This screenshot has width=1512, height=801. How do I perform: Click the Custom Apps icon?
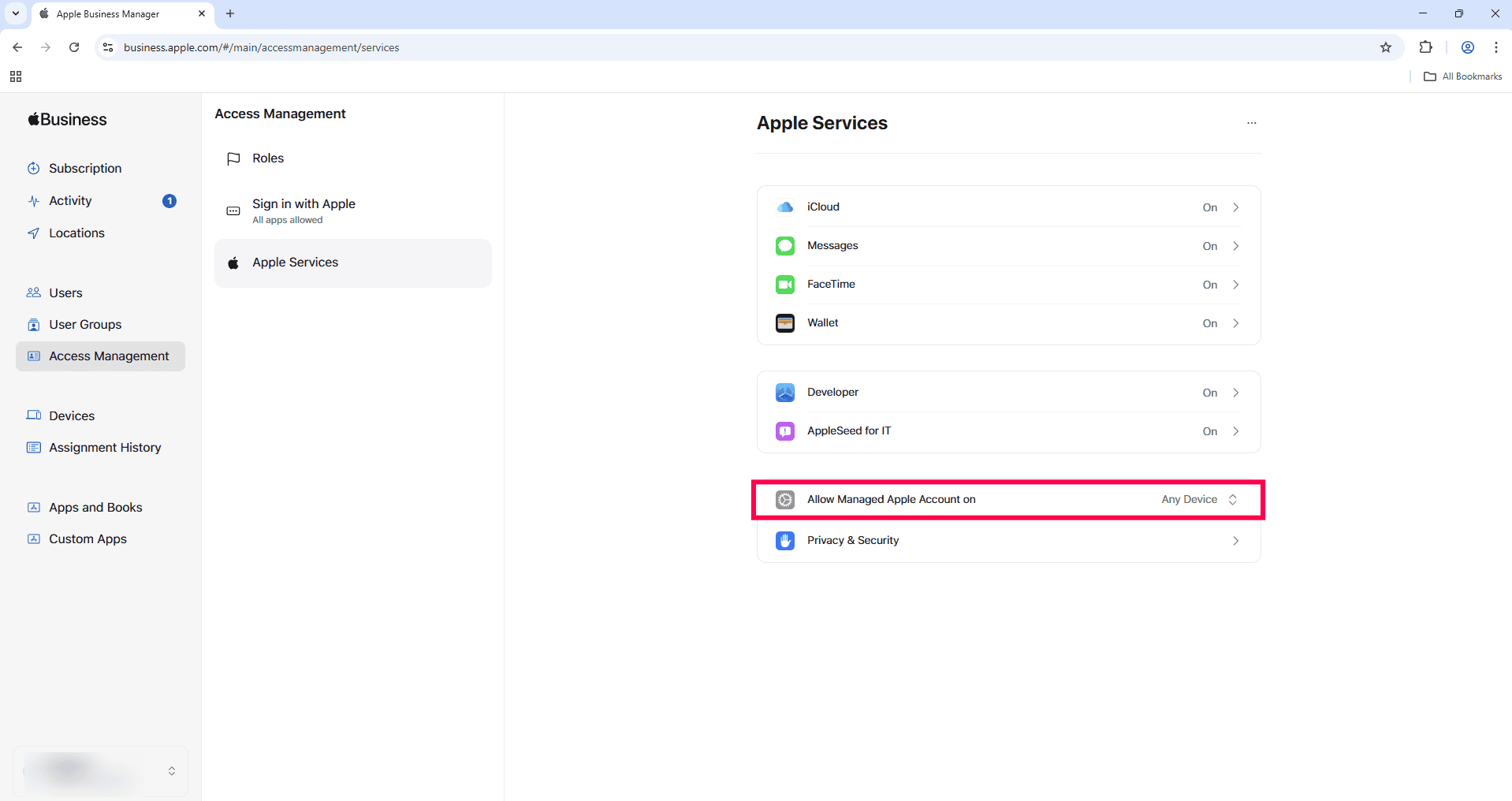(x=33, y=539)
